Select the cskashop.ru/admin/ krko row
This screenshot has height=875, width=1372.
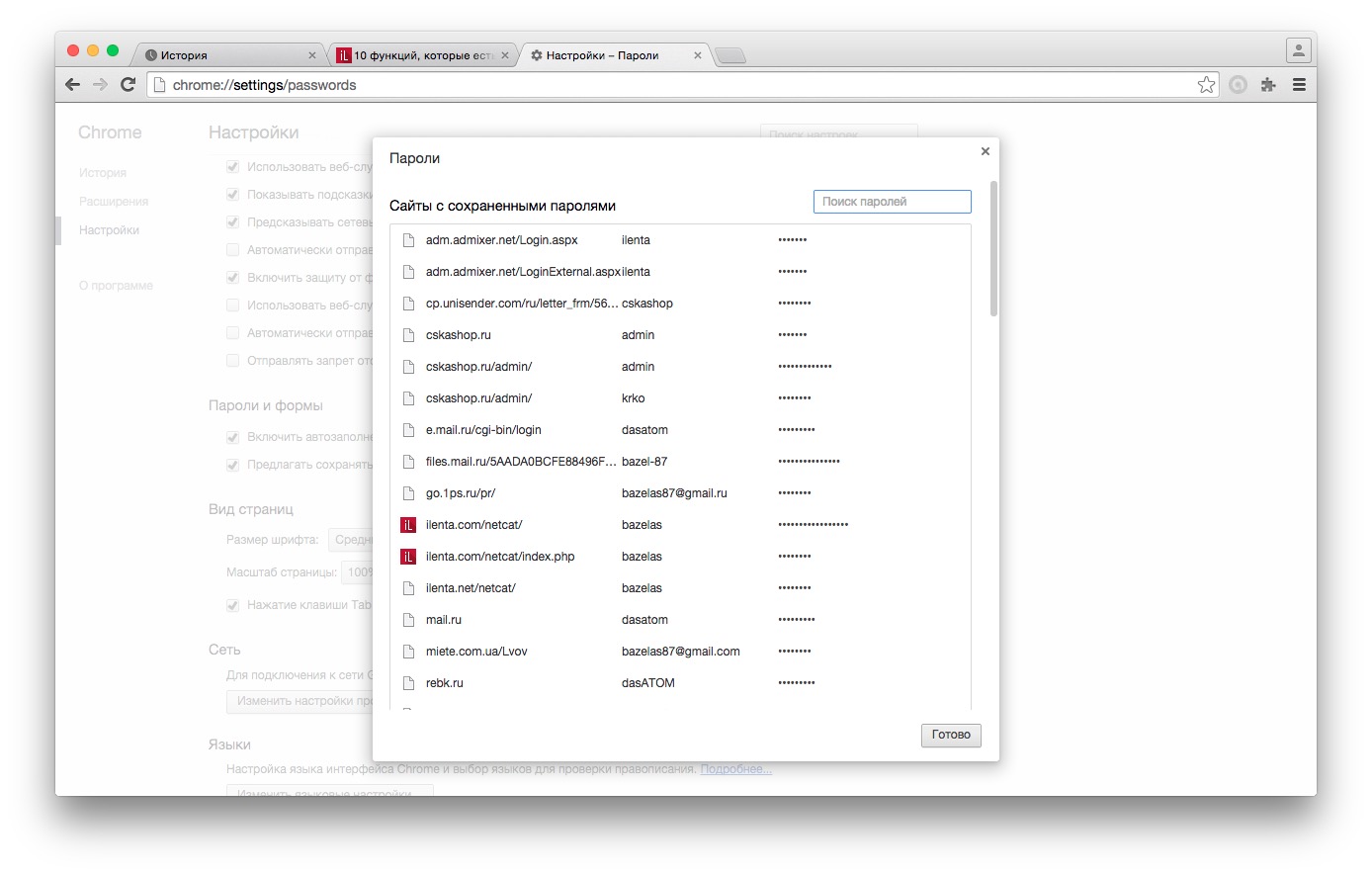(x=680, y=398)
